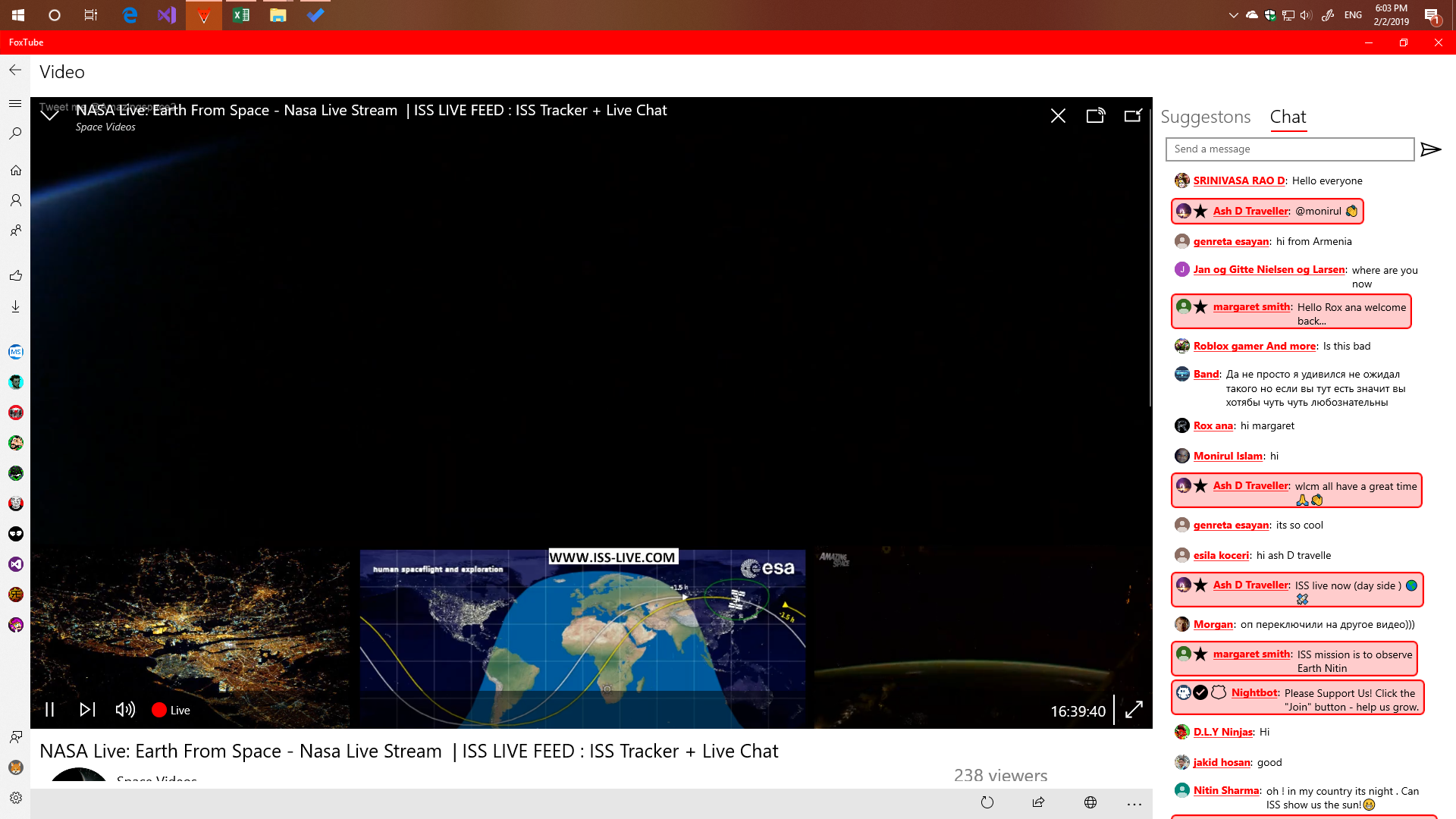The width and height of the screenshot is (1456, 819).
Task: Mute the video volume
Action: point(125,710)
